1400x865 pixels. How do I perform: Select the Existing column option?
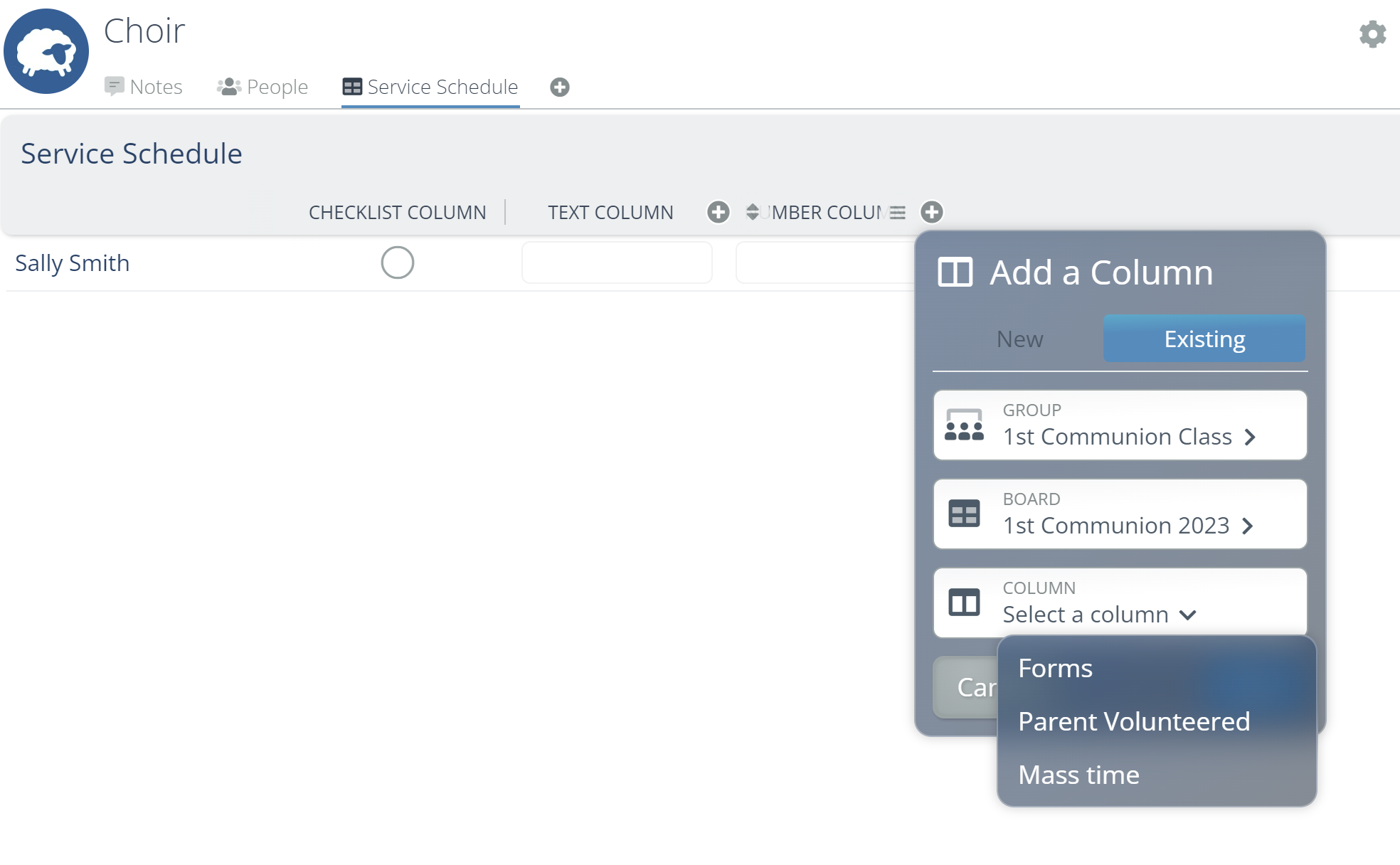[x=1204, y=339]
